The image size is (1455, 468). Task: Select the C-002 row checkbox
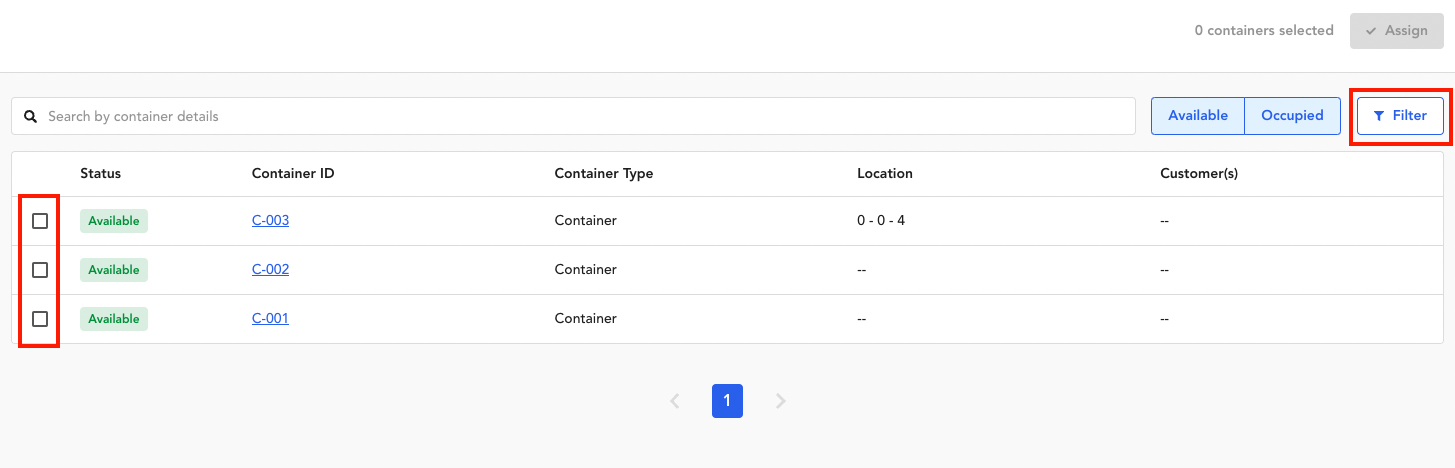(40, 270)
